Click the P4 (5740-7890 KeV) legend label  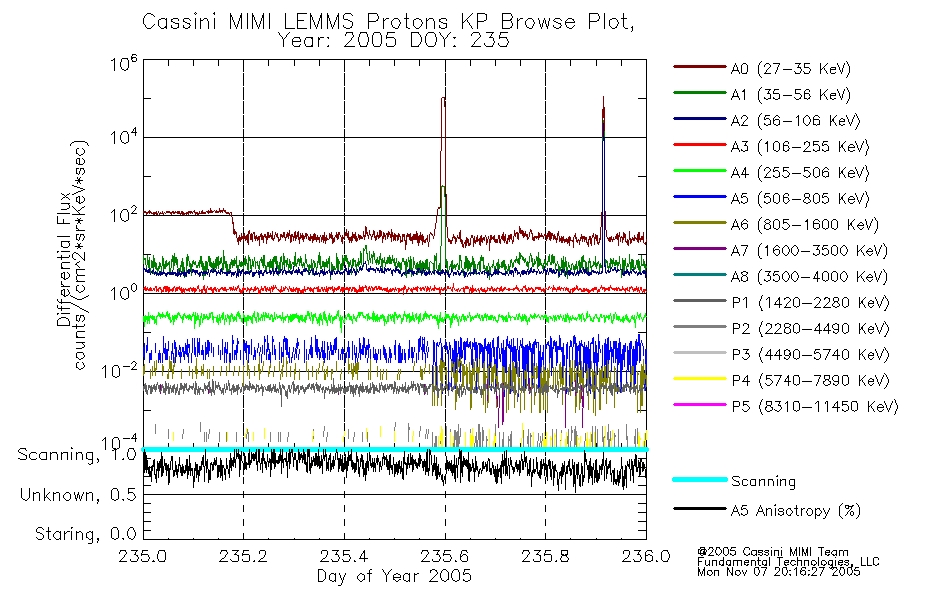coord(810,381)
